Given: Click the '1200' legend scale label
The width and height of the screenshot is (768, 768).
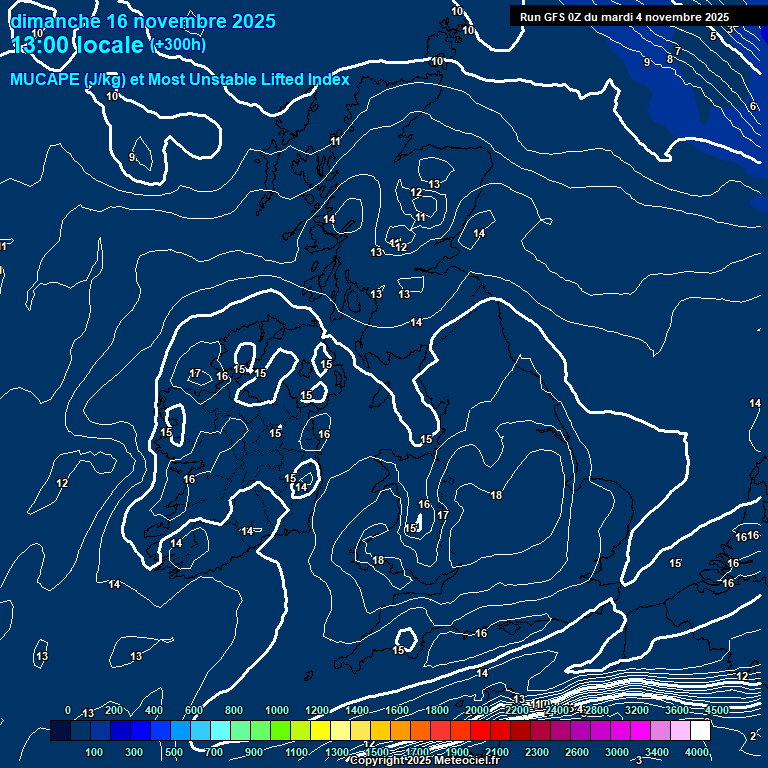Looking at the screenshot, I should [317, 710].
